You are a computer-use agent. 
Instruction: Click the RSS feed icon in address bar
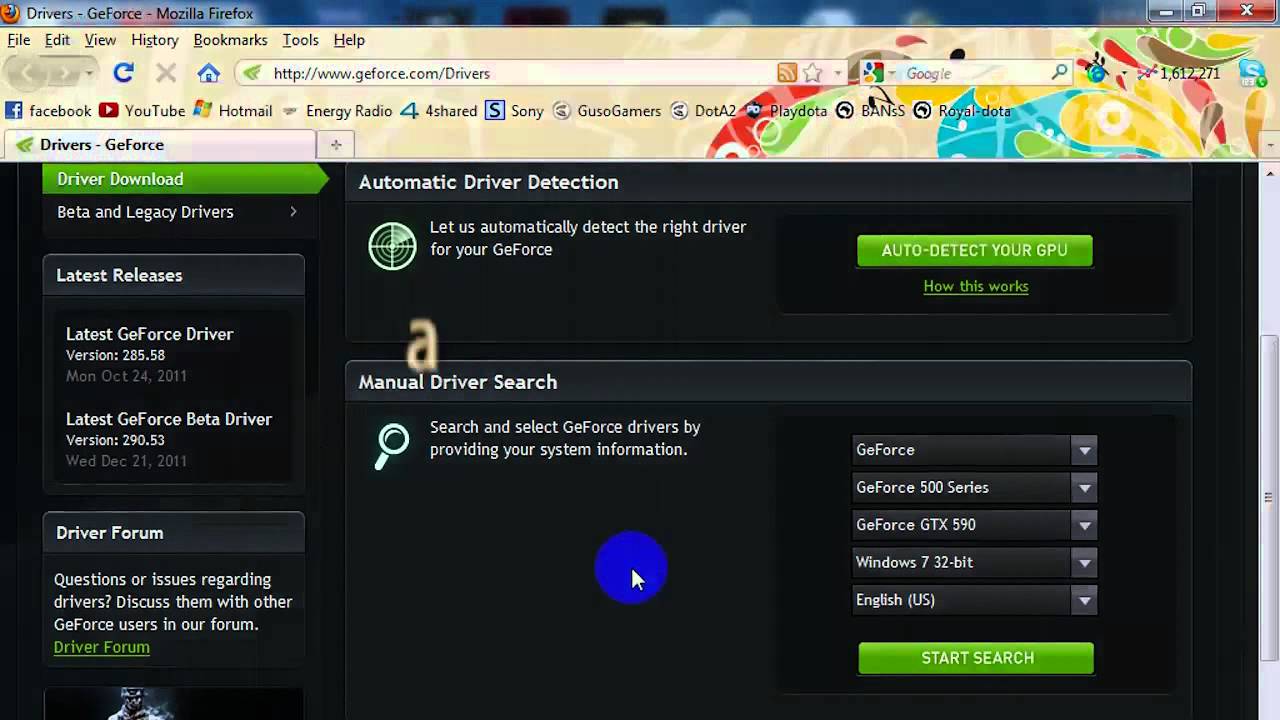pos(787,73)
